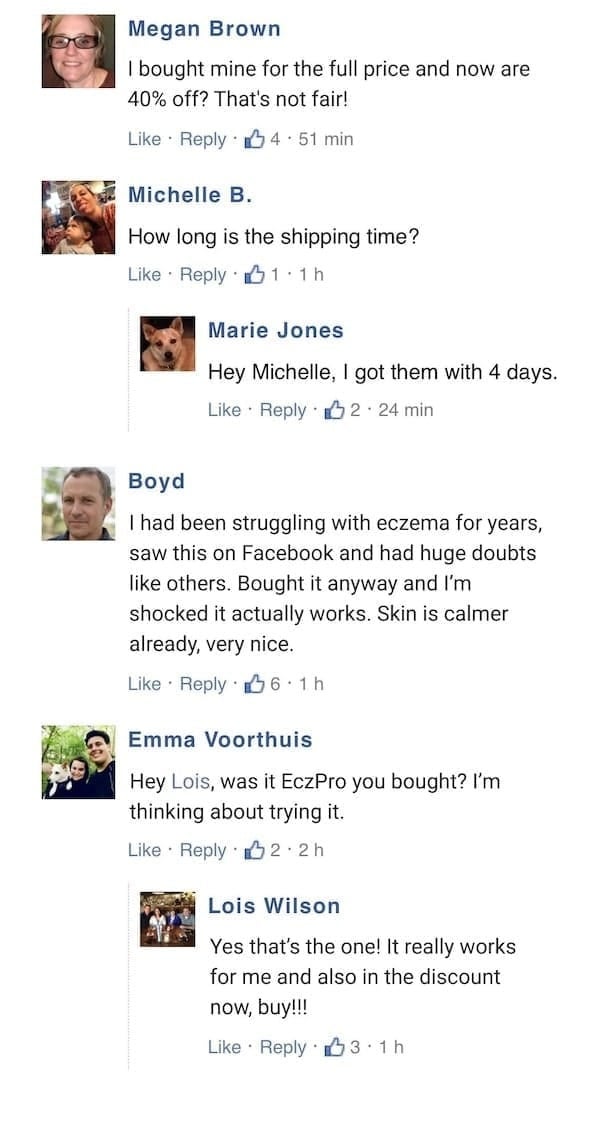The height and width of the screenshot is (1141, 600).
Task: Open Marie Jones's dog profile picture
Action: [x=167, y=345]
